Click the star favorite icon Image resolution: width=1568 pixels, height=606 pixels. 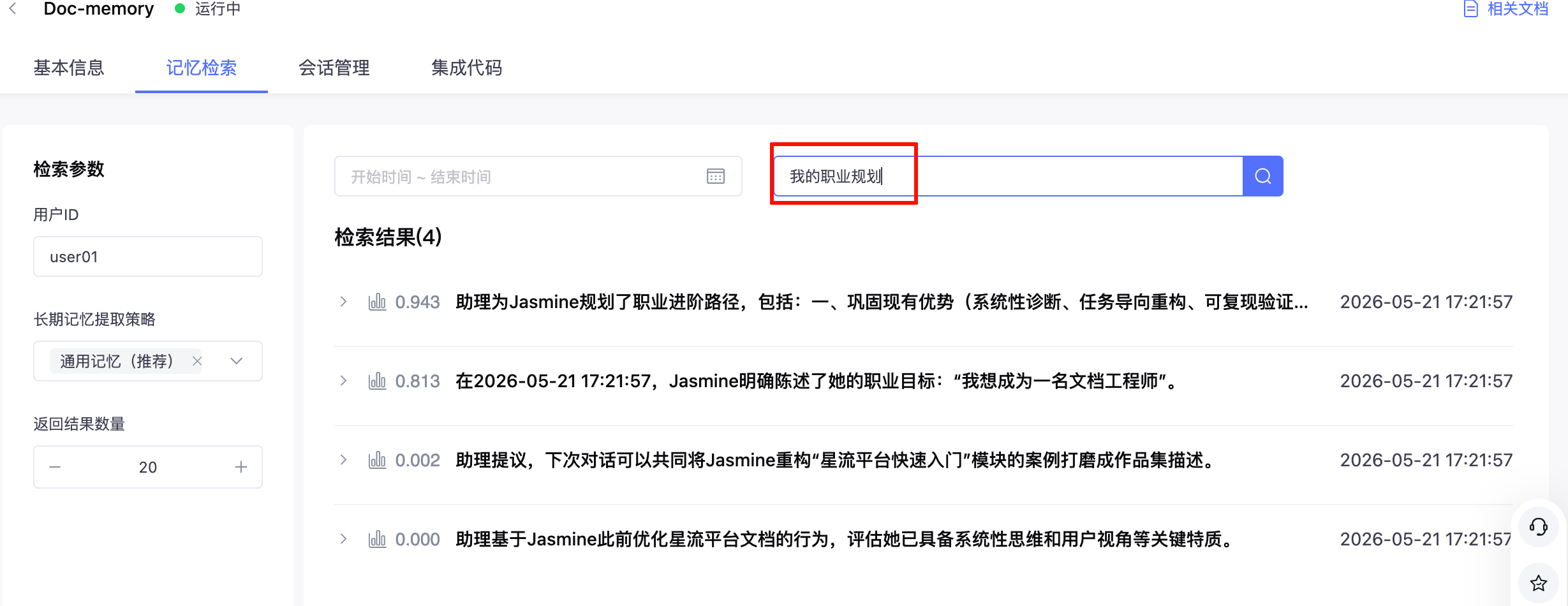click(x=1538, y=583)
